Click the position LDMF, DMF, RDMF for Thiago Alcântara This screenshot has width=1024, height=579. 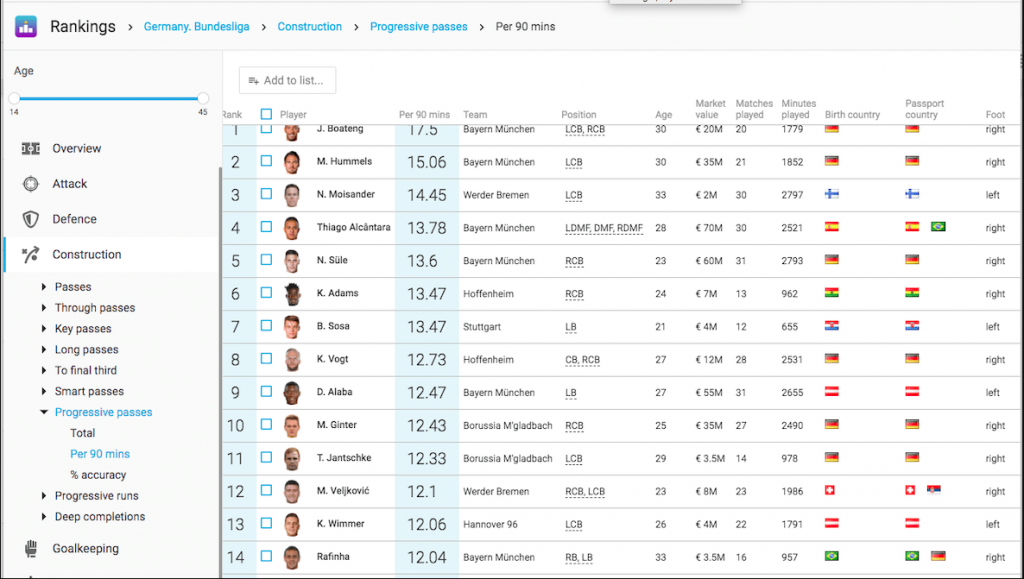(x=604, y=228)
